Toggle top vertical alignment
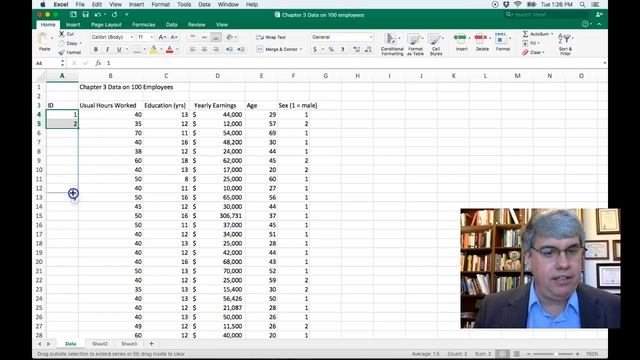 tap(193, 37)
